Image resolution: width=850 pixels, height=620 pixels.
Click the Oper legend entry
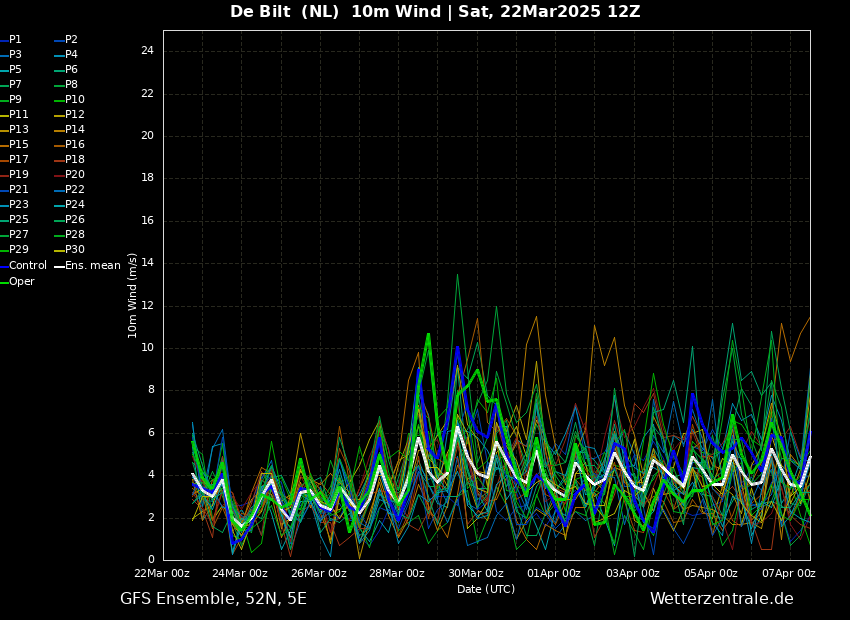tap(18, 282)
